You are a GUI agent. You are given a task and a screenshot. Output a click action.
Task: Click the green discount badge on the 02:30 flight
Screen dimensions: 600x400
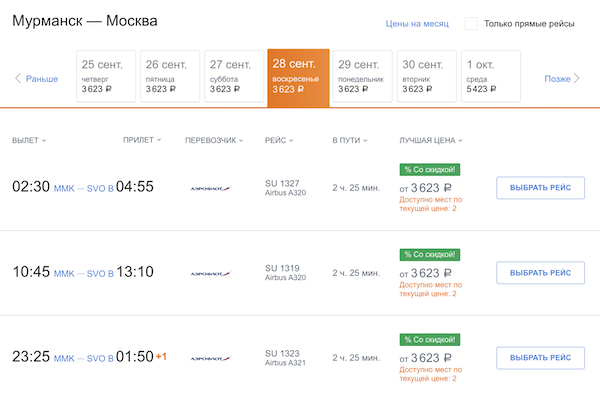[x=429, y=169]
